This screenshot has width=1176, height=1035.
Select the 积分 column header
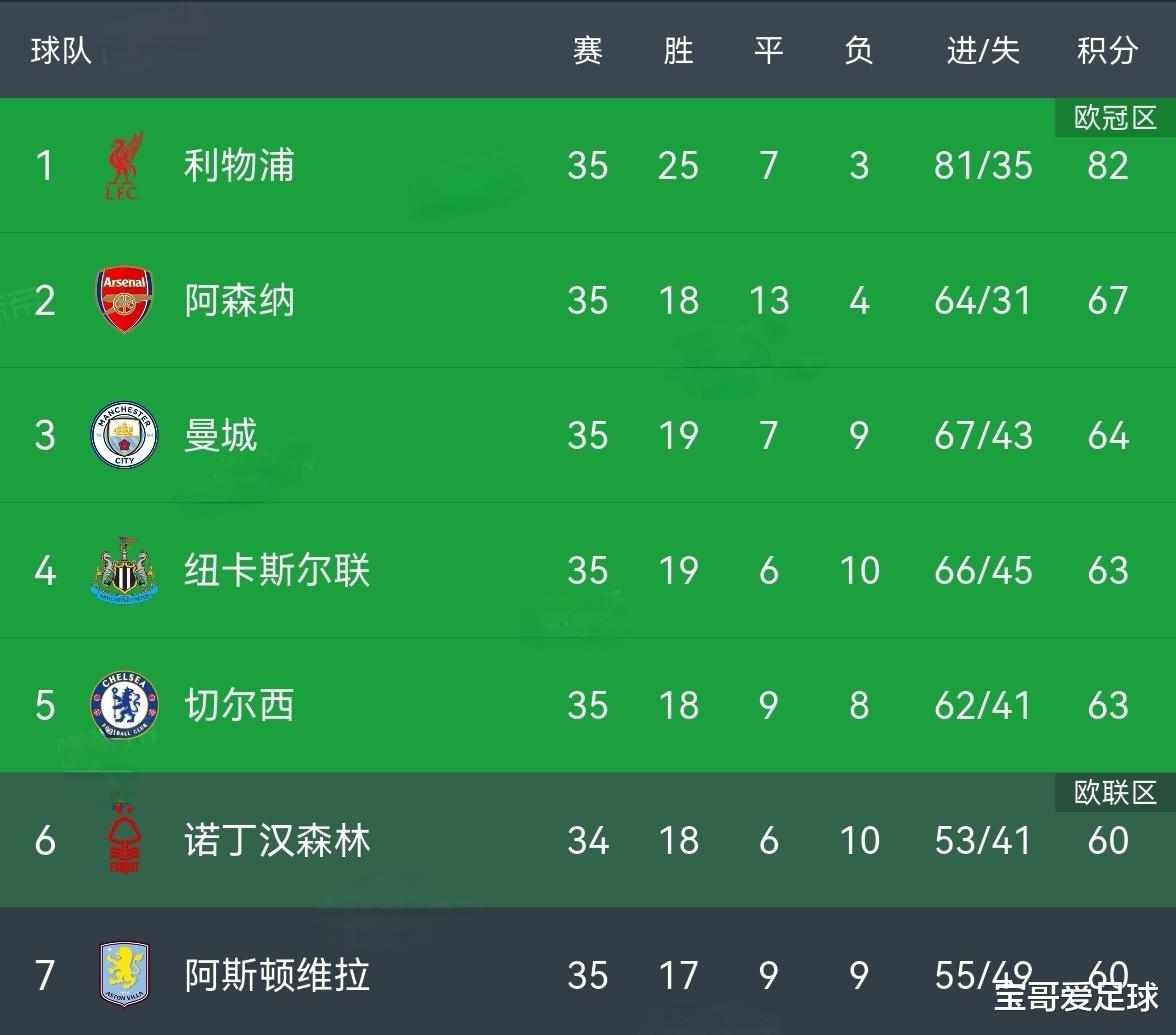[x=1107, y=51]
